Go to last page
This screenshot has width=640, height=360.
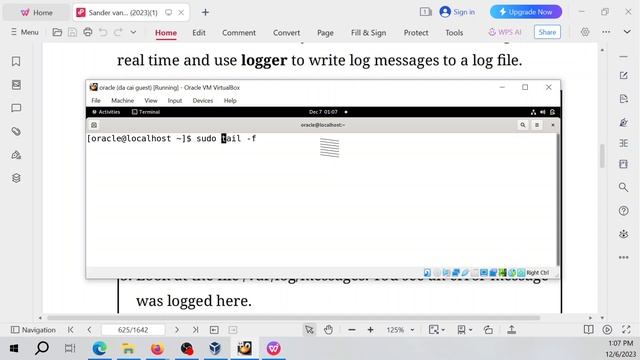(x=196, y=330)
